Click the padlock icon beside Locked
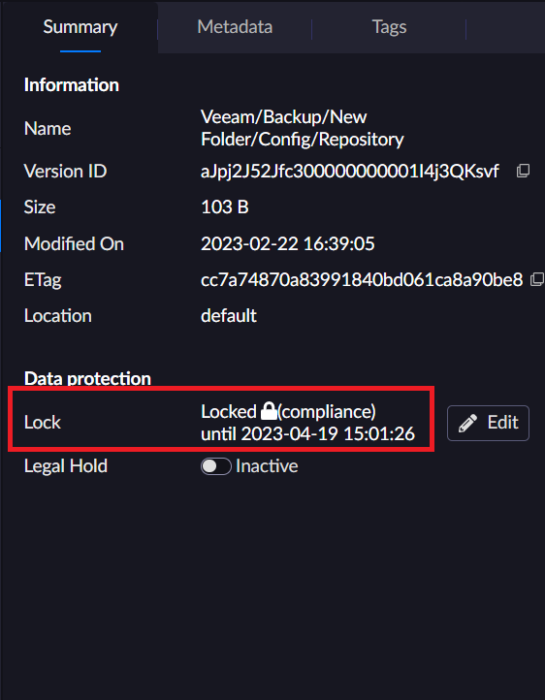The image size is (545, 700). click(x=268, y=411)
